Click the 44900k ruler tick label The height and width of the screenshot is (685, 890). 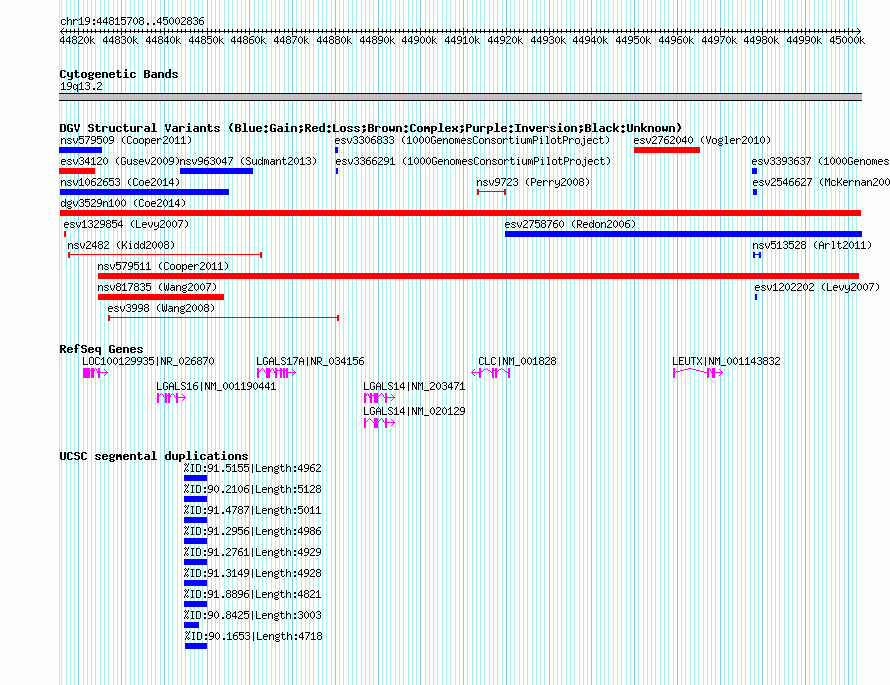pyautogui.click(x=419, y=40)
